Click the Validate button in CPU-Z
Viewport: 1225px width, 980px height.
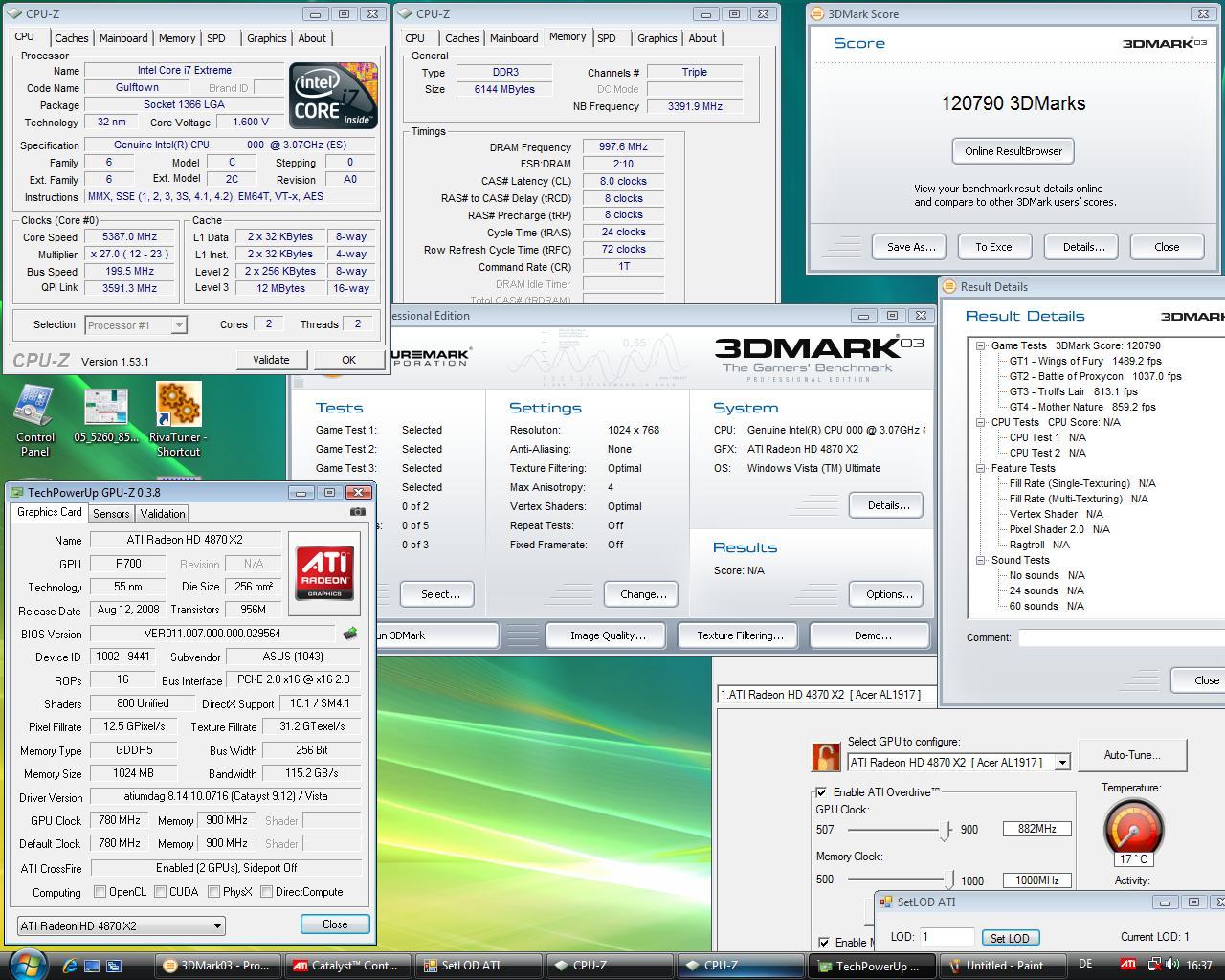coord(271,360)
